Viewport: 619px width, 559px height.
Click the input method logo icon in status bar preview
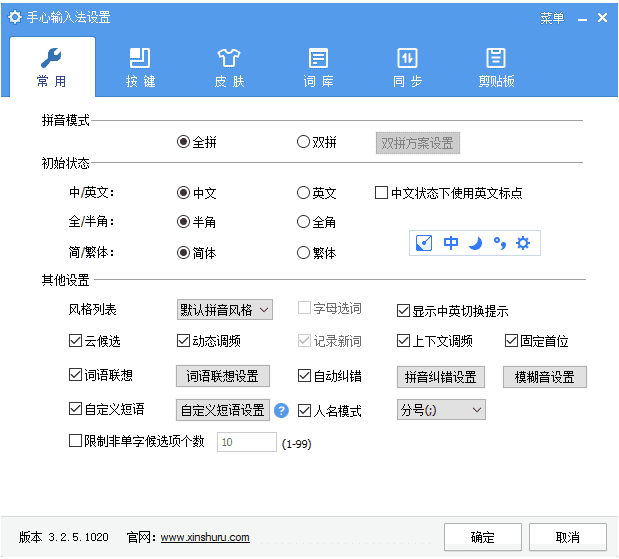[424, 243]
